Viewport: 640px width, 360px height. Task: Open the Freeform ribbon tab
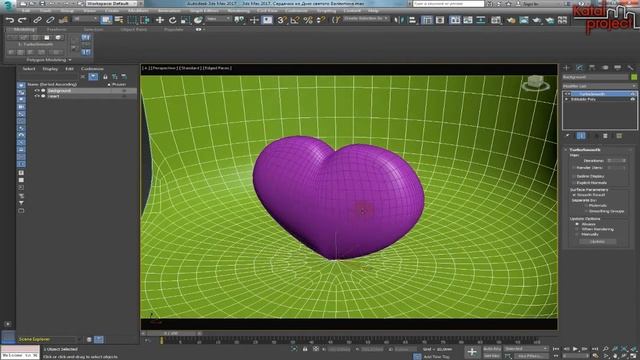(56, 30)
